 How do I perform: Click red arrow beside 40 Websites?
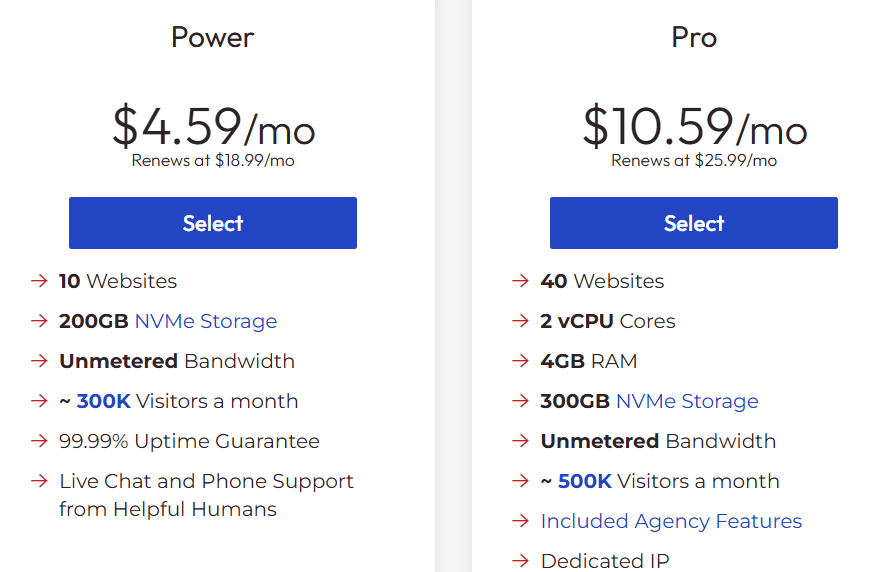point(520,281)
